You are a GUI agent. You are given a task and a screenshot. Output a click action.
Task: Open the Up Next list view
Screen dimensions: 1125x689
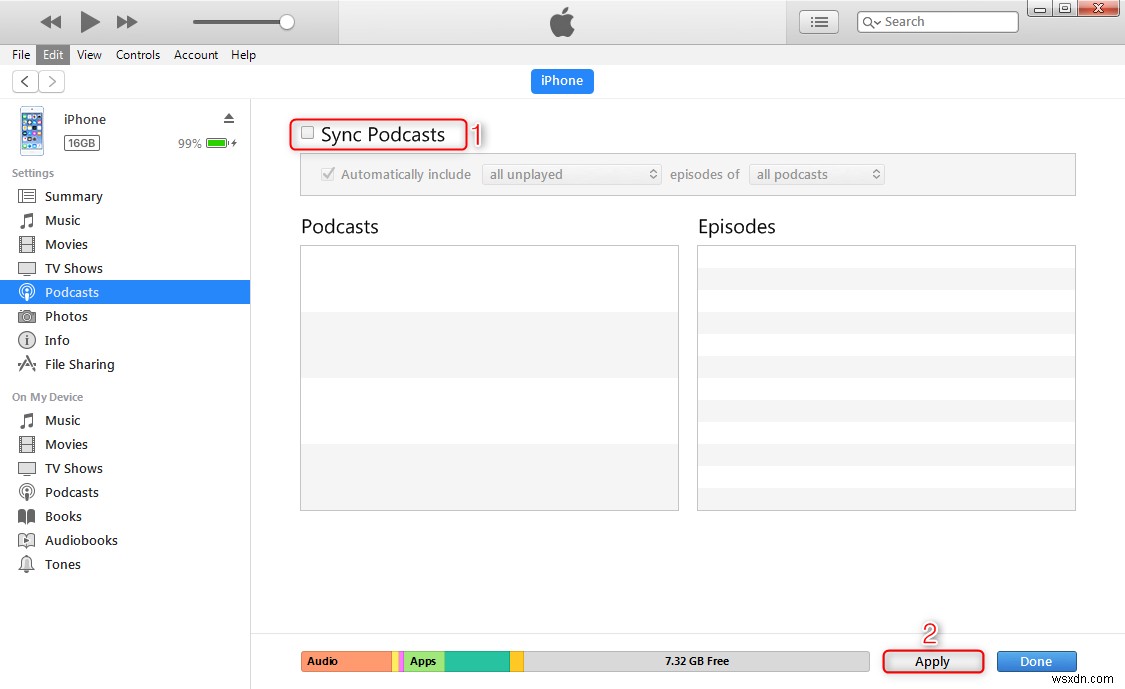(818, 21)
